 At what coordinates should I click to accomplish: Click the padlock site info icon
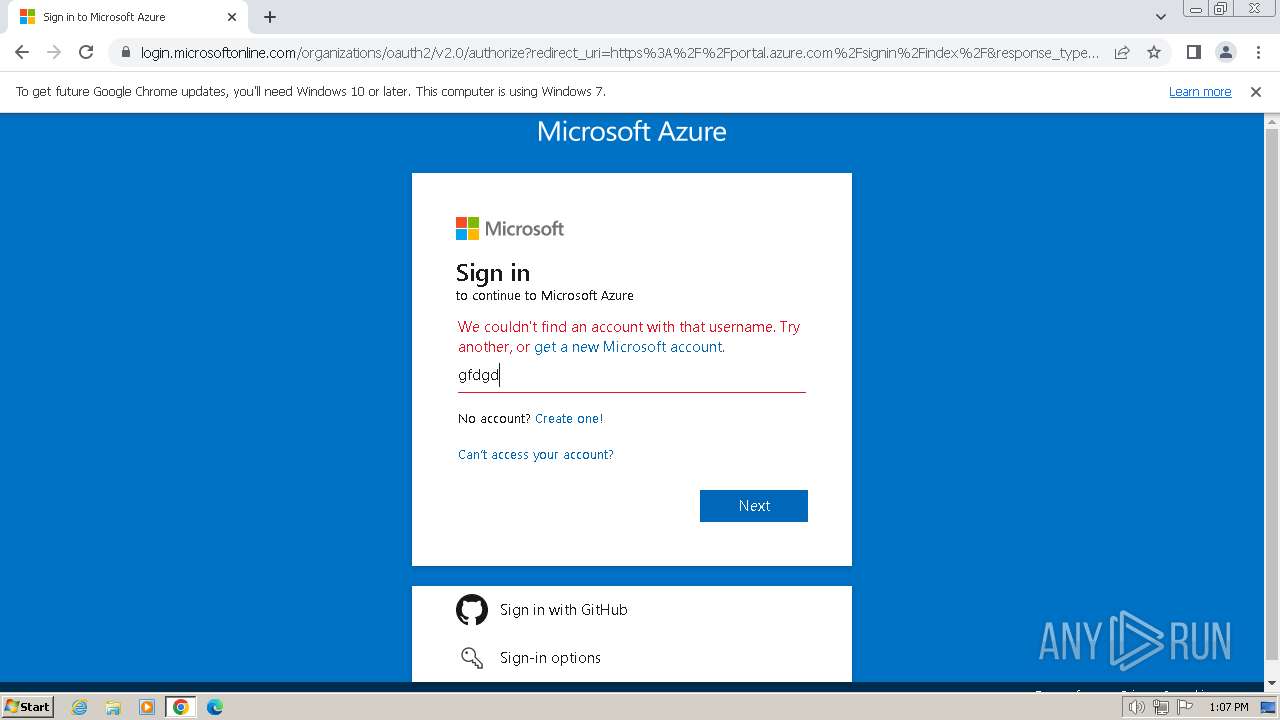coord(125,53)
